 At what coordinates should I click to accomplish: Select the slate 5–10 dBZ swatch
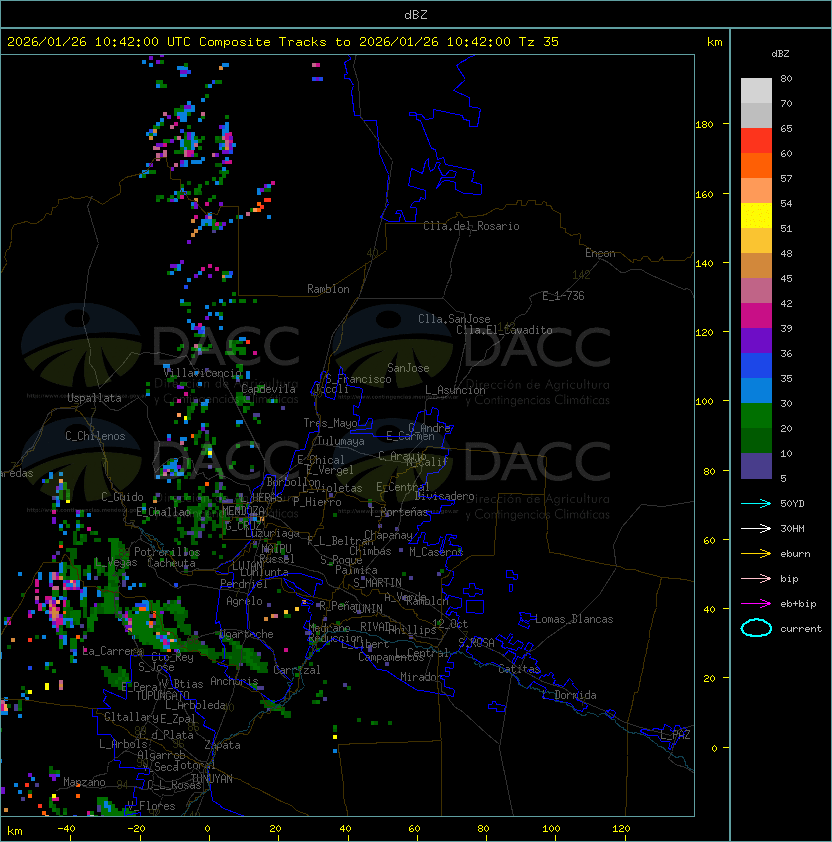point(756,466)
